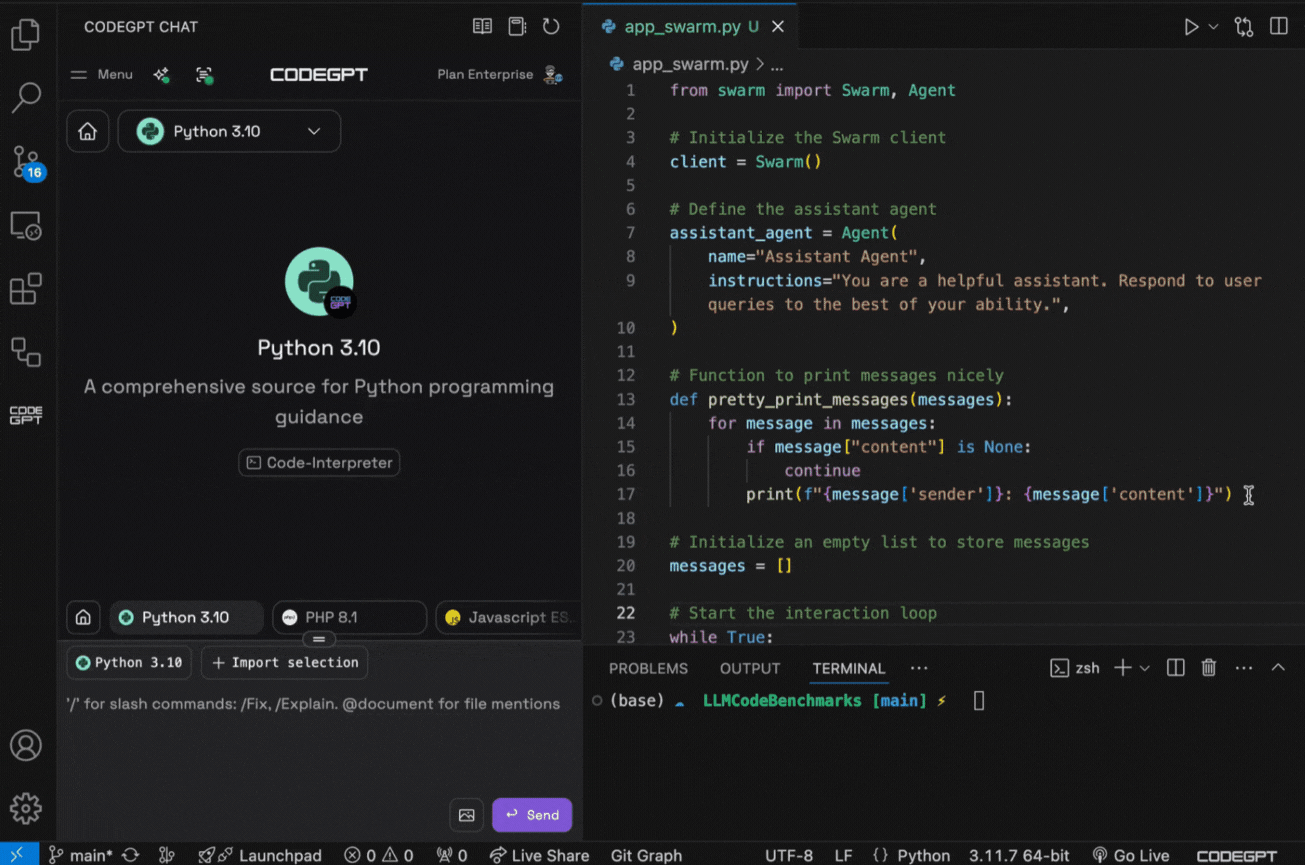The image size is (1305, 865).
Task: Show errors and warnings count
Action: tap(379, 855)
